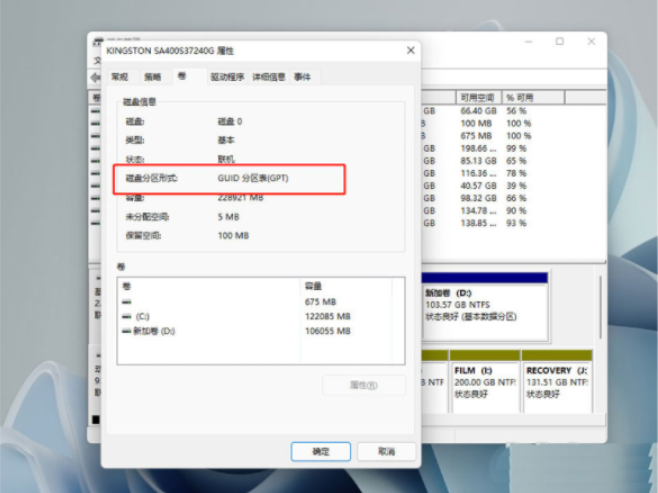Select 新加卷 (D:) partition block in Disk Management
This screenshot has height=493, width=658.
point(485,307)
